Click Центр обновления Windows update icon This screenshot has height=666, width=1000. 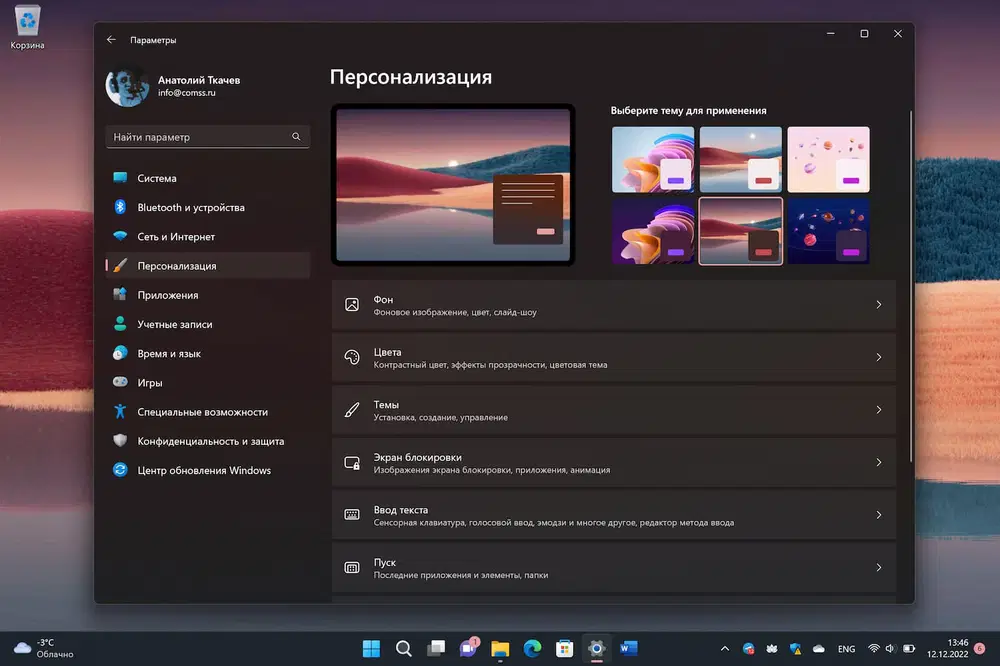coord(120,470)
